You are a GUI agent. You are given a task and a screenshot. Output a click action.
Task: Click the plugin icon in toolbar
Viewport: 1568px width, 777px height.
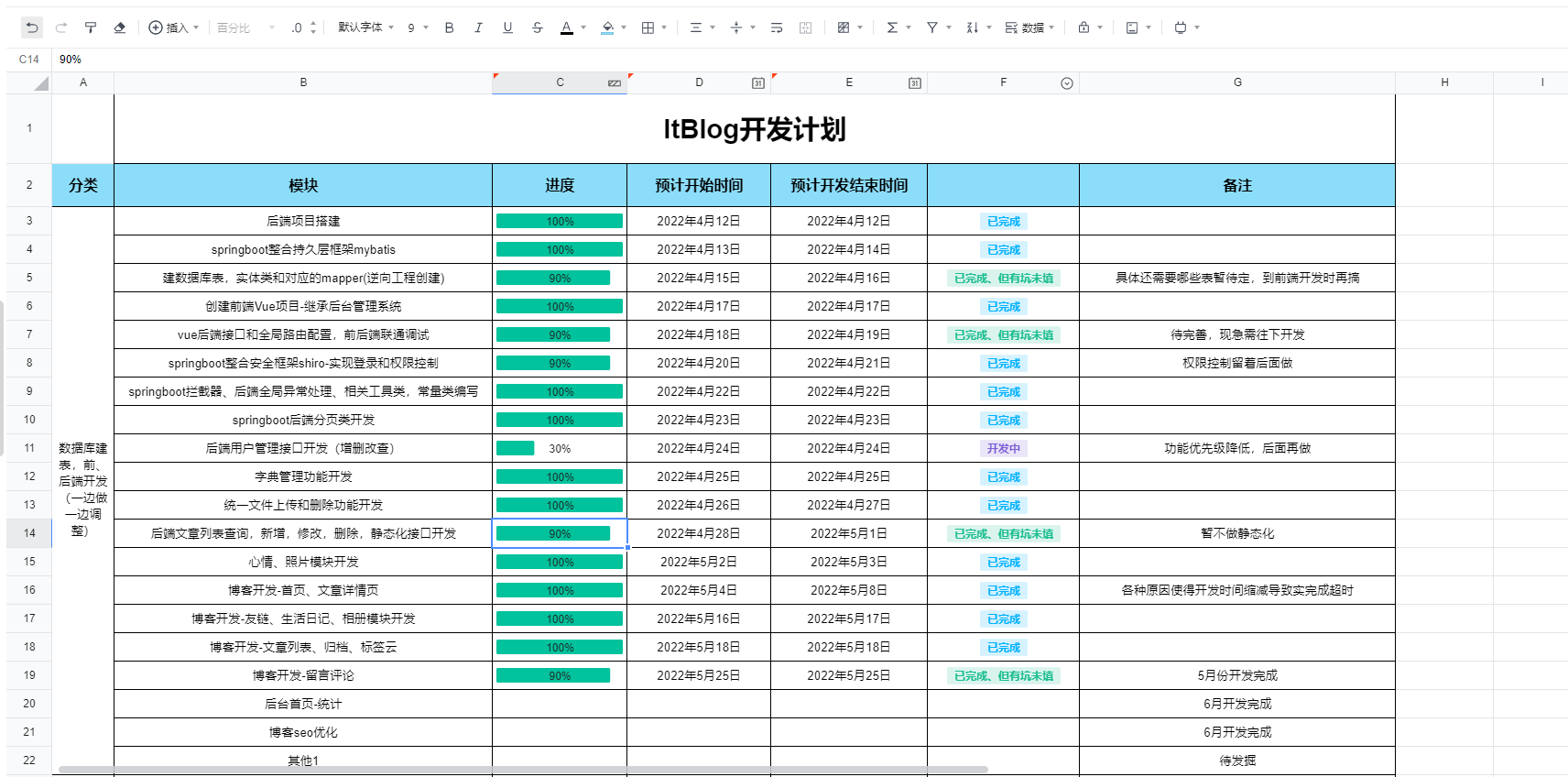coord(1181,27)
